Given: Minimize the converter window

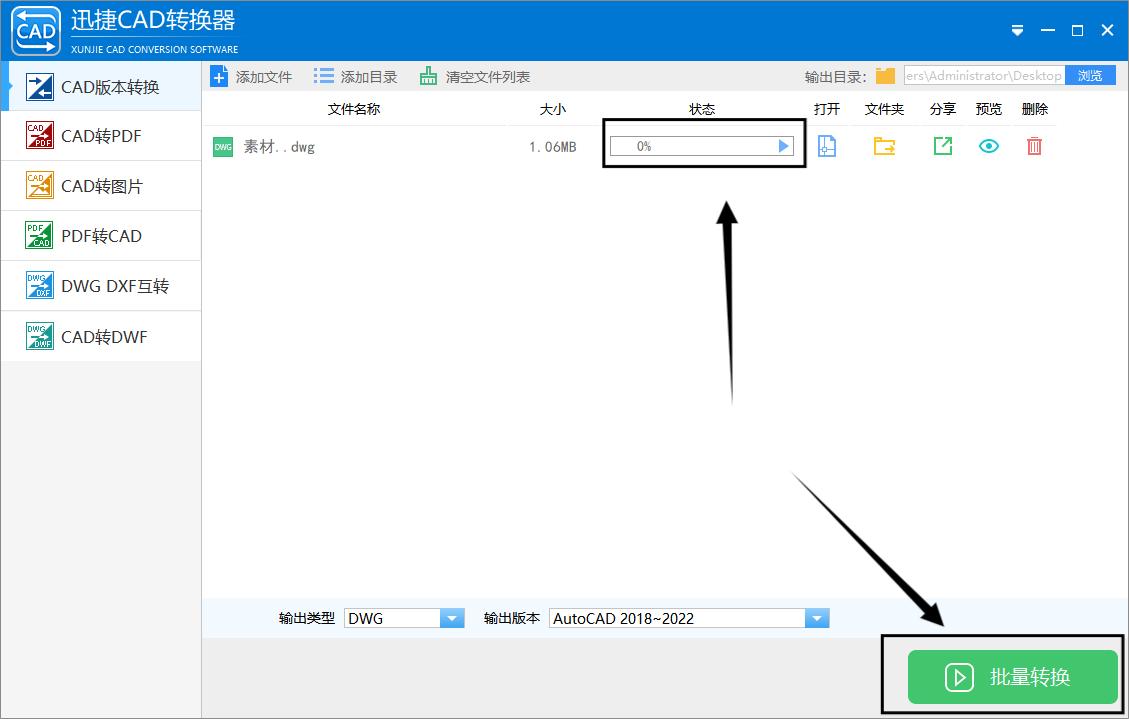Looking at the screenshot, I should click(x=1048, y=30).
